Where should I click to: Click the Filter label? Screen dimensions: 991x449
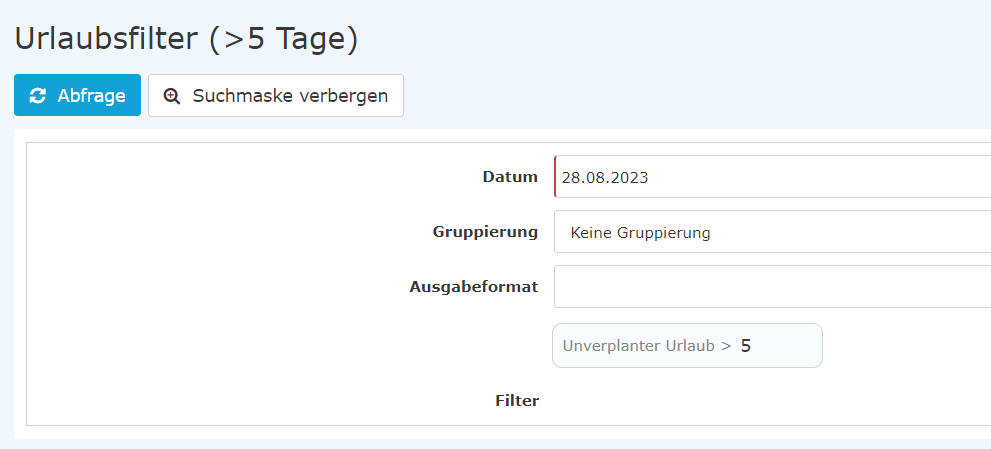coord(517,400)
